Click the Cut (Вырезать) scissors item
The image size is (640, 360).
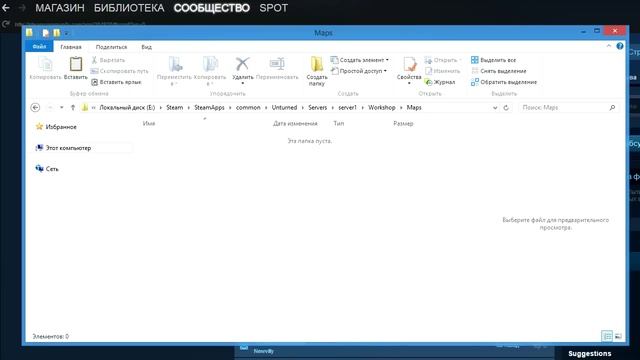point(108,60)
